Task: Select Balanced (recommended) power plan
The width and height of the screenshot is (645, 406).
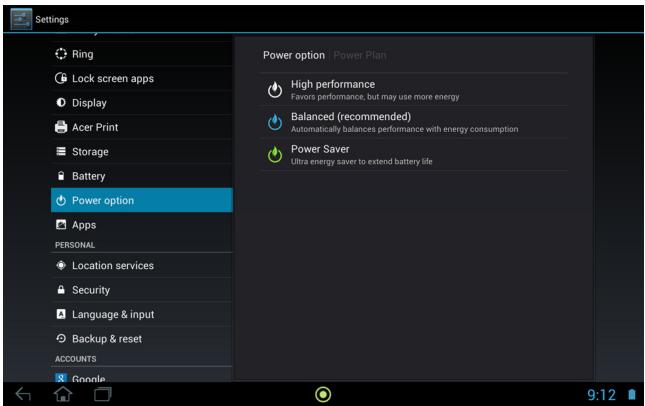Action: coord(414,122)
